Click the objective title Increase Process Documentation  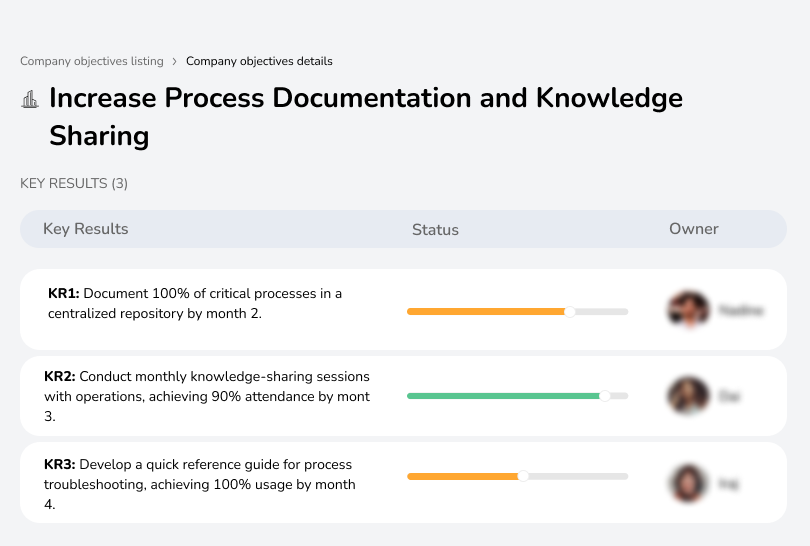(366, 117)
